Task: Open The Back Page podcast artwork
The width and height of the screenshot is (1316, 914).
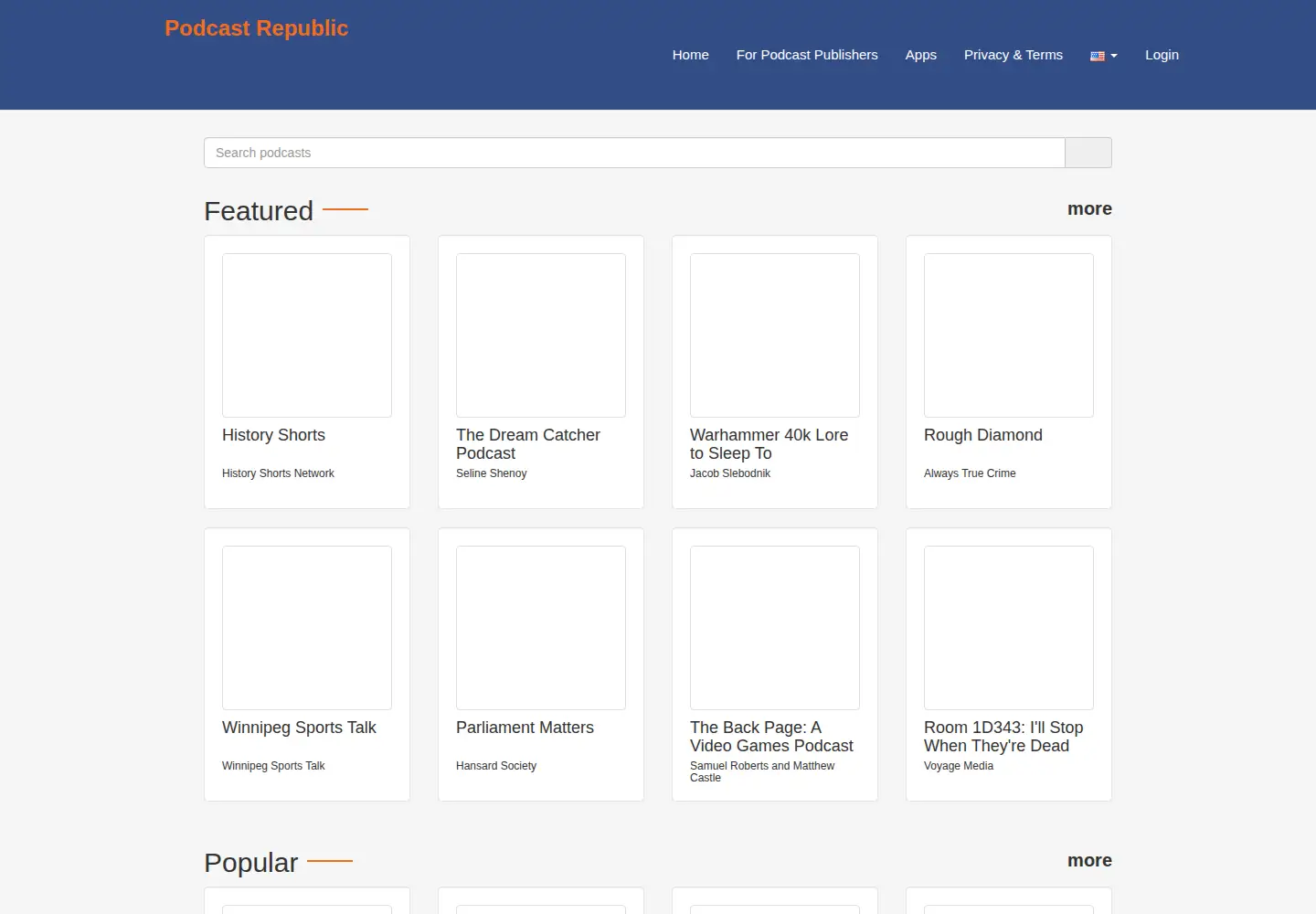Action: click(775, 628)
